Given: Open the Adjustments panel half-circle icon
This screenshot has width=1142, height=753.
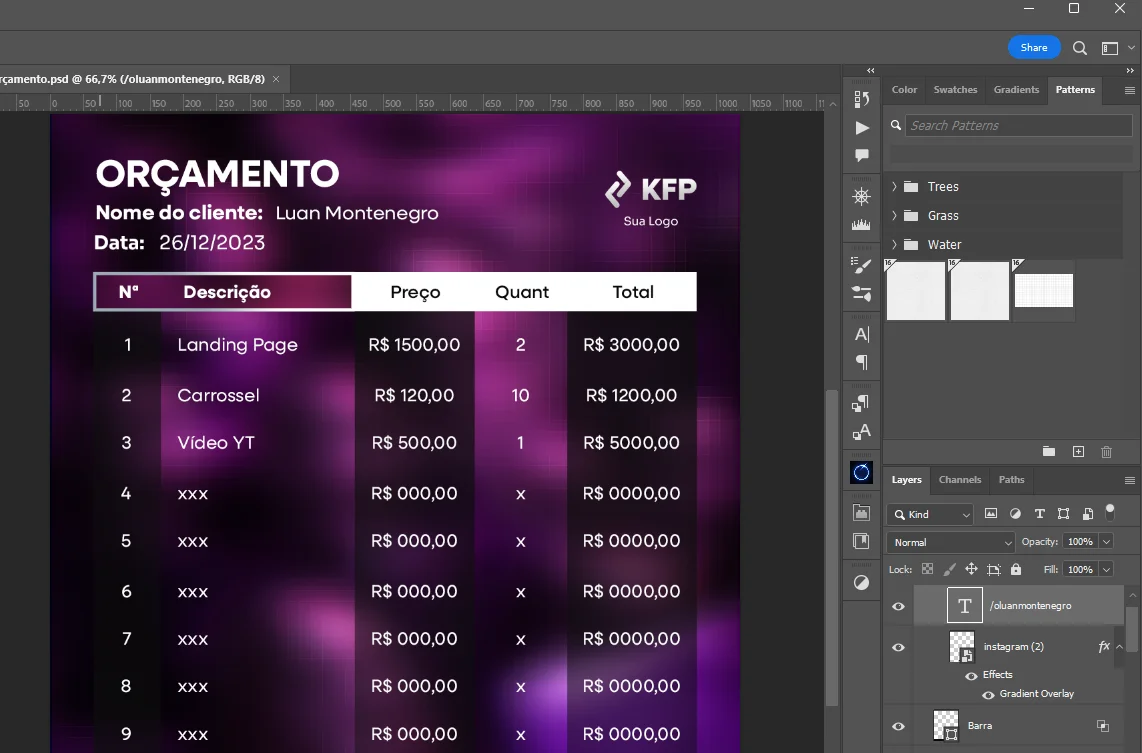Looking at the screenshot, I should 862,583.
